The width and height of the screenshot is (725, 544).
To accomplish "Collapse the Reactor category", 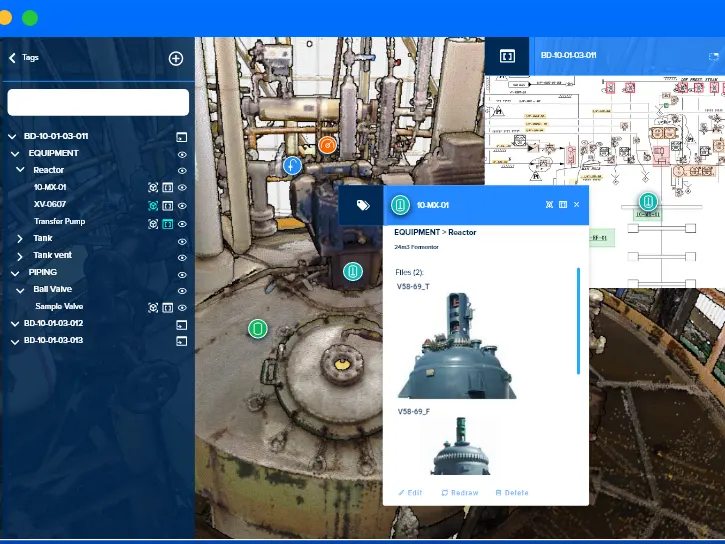I will click(x=20, y=170).
